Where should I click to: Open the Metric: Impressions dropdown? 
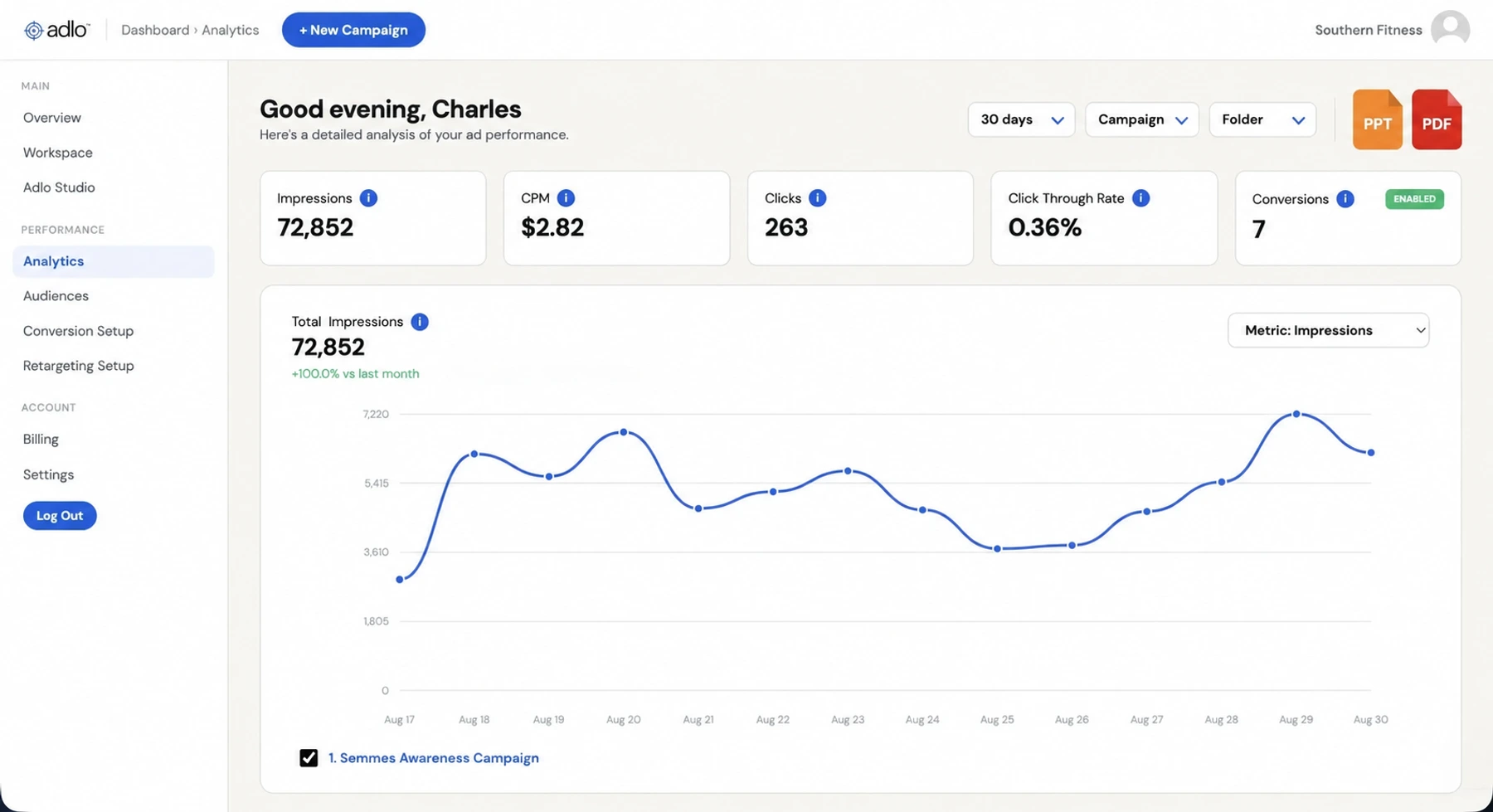(x=1328, y=330)
